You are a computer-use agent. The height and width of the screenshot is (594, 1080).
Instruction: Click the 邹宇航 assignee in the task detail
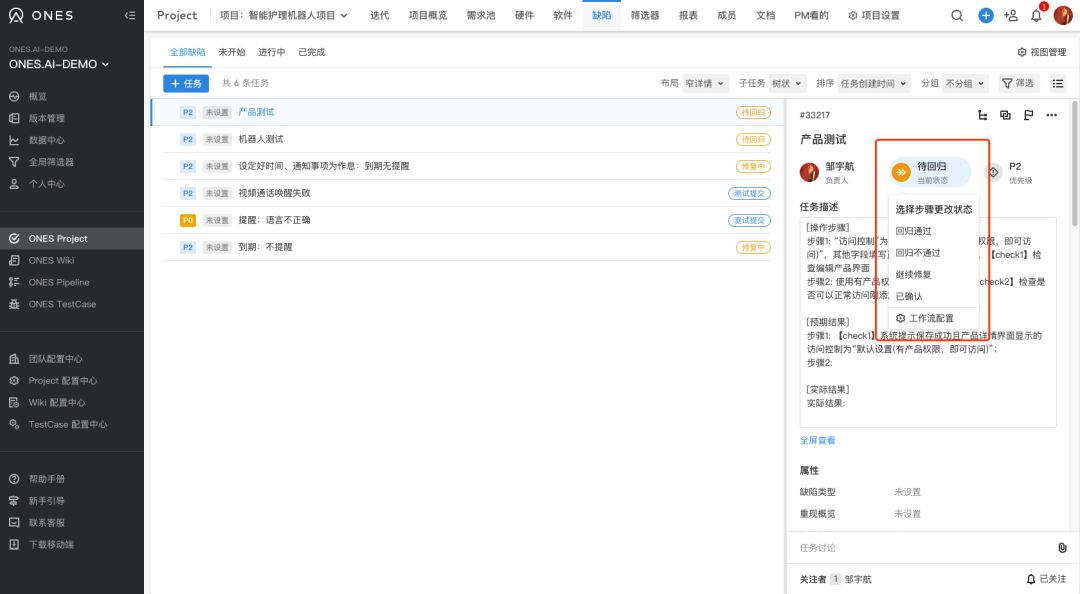(x=828, y=172)
